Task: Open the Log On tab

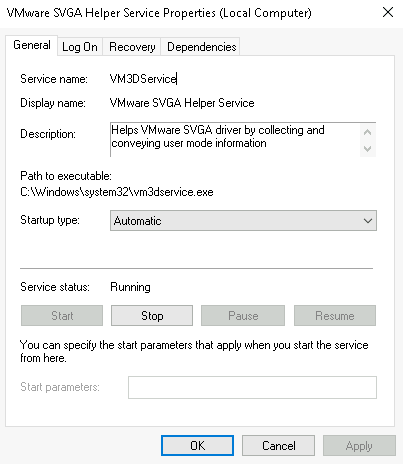Action: [80, 47]
